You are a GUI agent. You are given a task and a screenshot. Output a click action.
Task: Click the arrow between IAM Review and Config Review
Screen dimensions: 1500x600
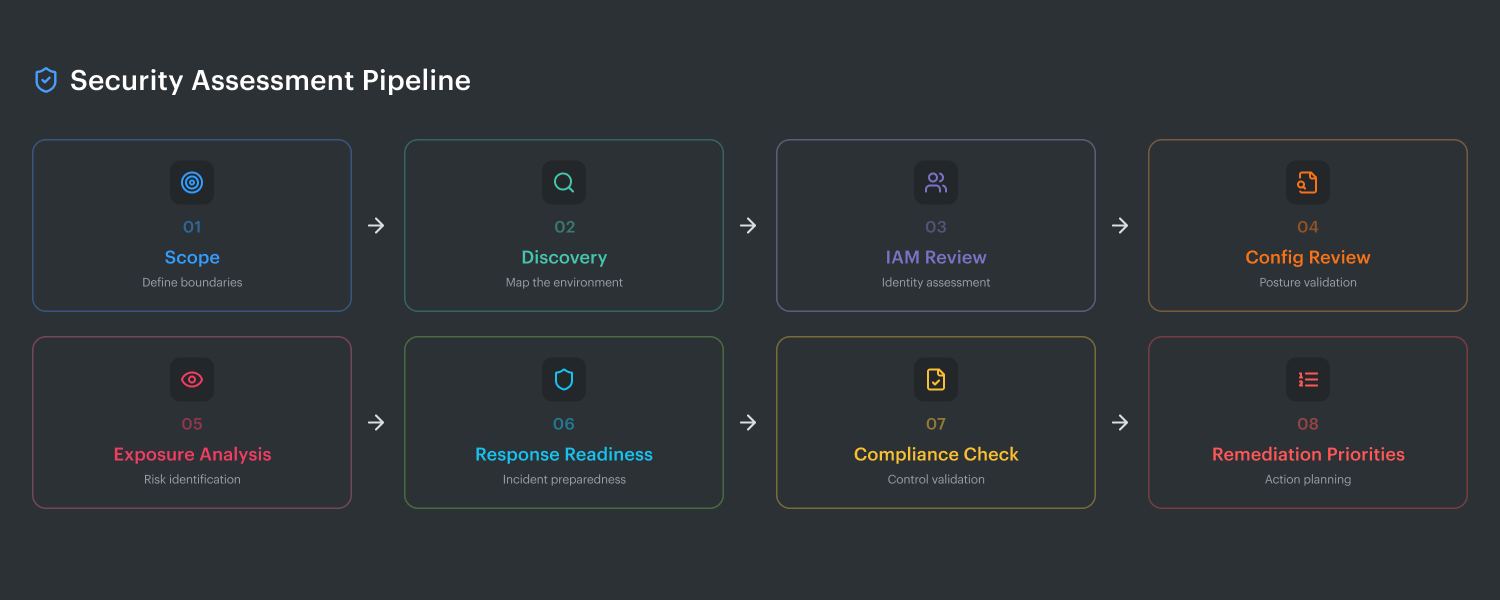1119,226
